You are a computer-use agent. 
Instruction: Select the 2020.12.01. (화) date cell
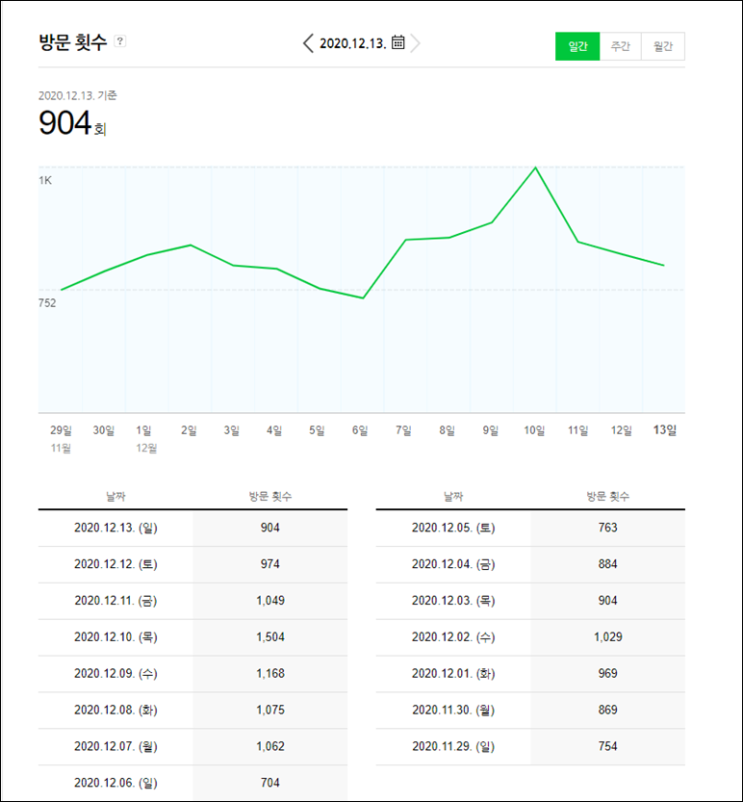(x=453, y=674)
